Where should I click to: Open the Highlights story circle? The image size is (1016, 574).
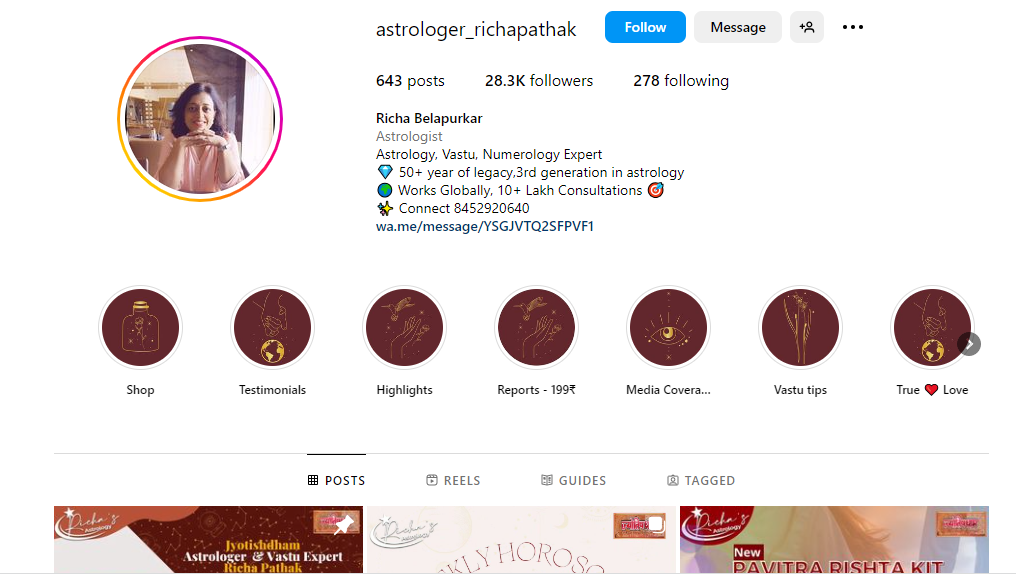coord(404,328)
